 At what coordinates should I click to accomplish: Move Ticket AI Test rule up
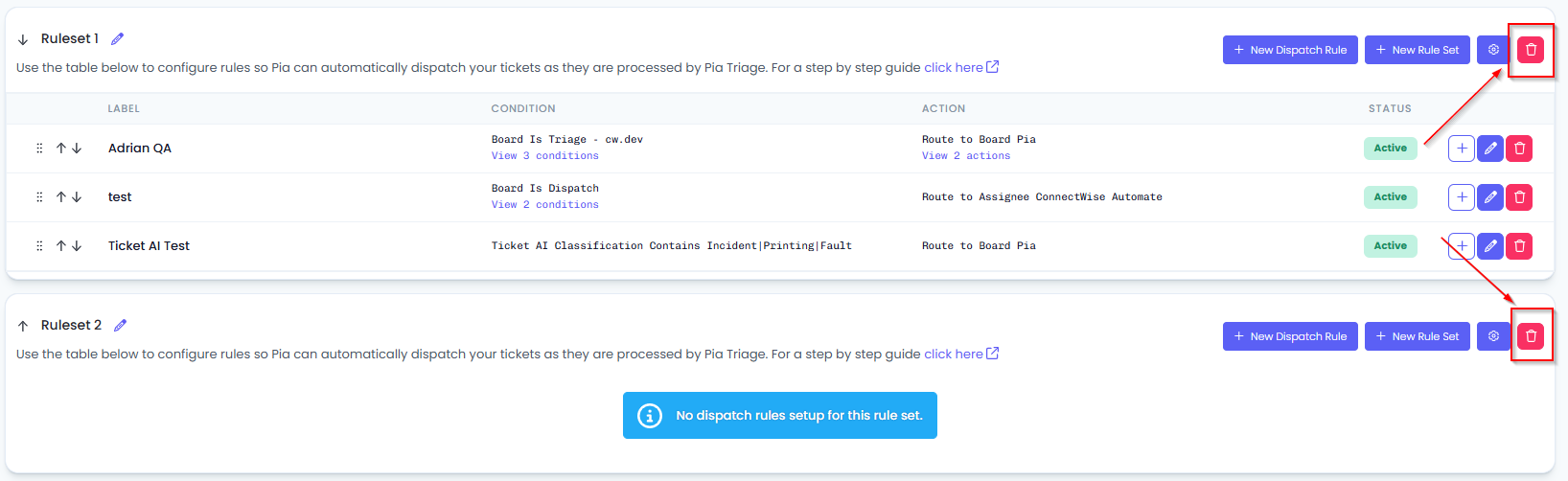61,246
